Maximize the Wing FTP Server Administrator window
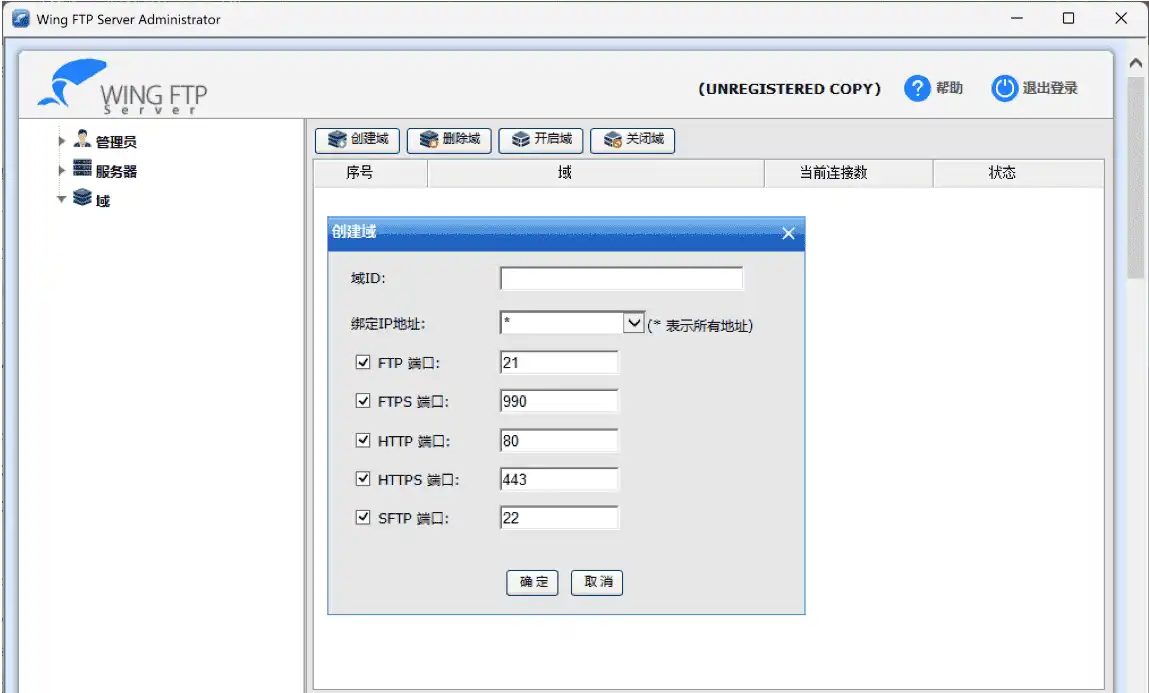This screenshot has height=693, width=1149. point(1068,18)
